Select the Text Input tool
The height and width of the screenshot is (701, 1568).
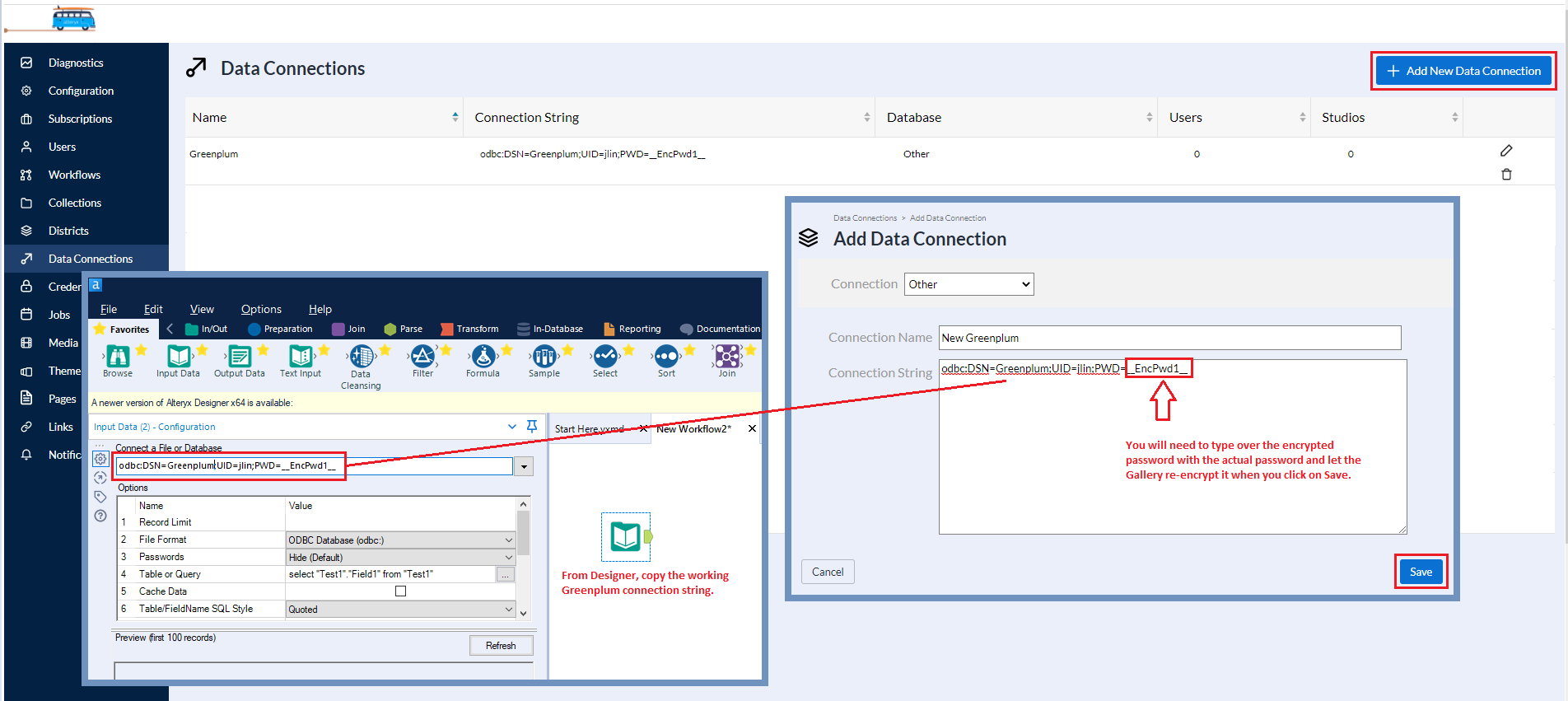[x=300, y=362]
